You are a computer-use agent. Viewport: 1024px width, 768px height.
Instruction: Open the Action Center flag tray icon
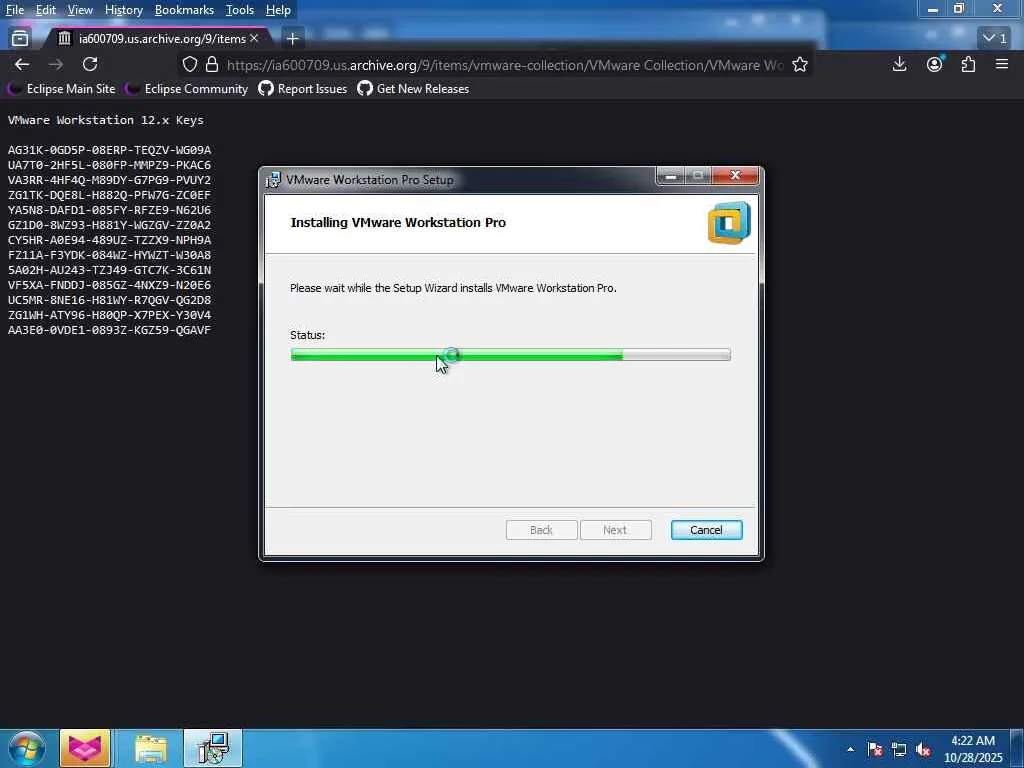coord(875,749)
